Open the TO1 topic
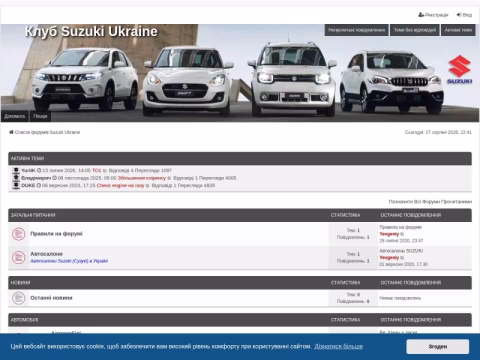 (x=96, y=170)
